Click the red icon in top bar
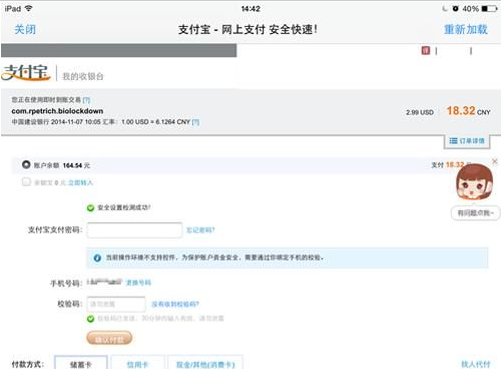Viewport: 501px width, 369px height. [426, 50]
